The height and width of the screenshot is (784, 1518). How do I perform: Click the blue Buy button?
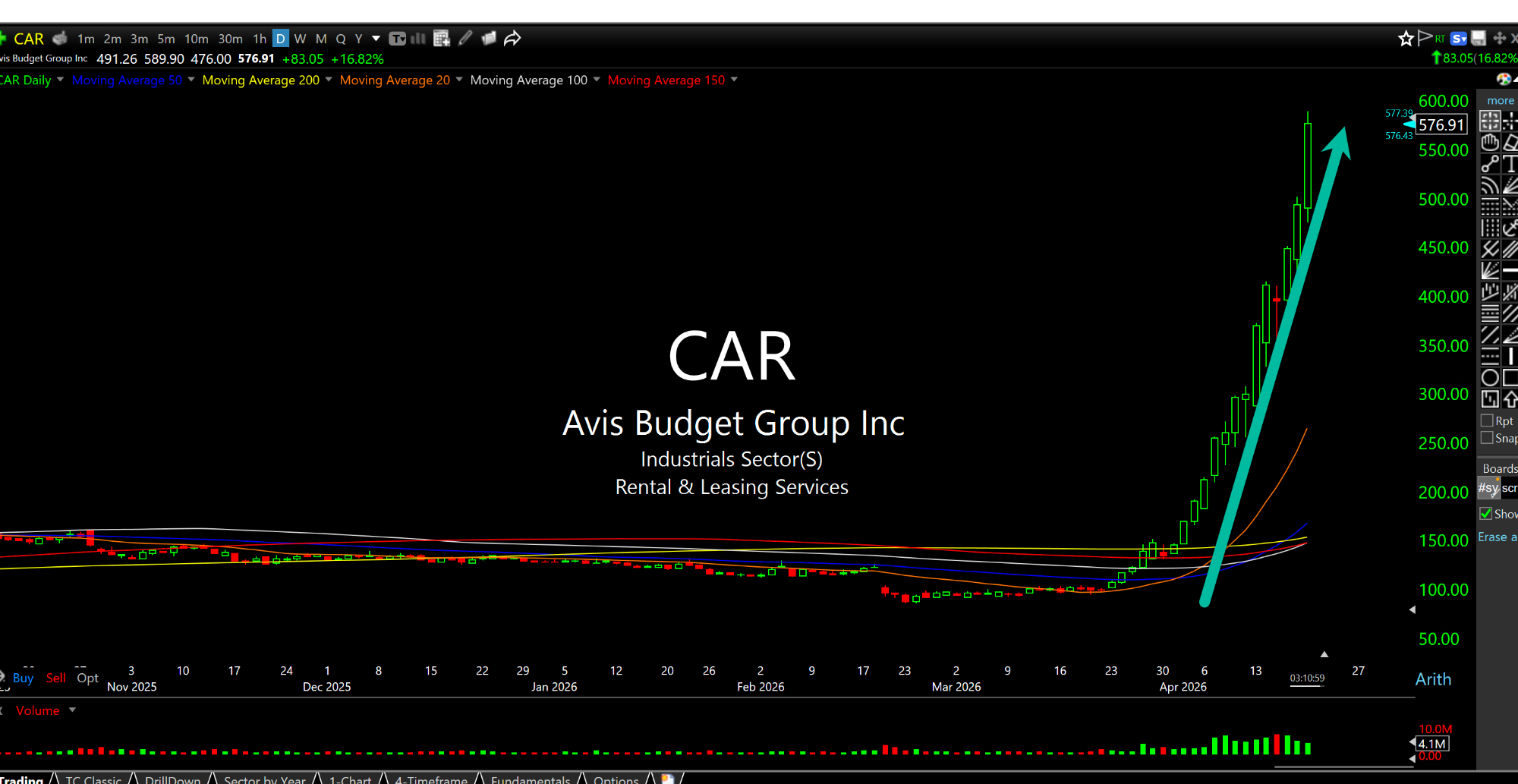pos(23,678)
